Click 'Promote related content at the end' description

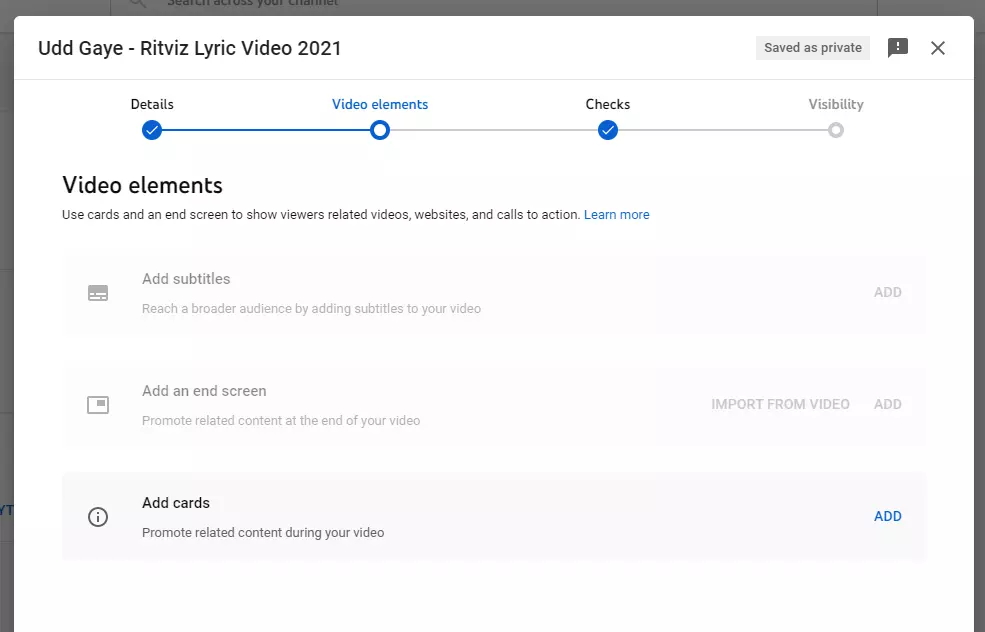pos(281,420)
